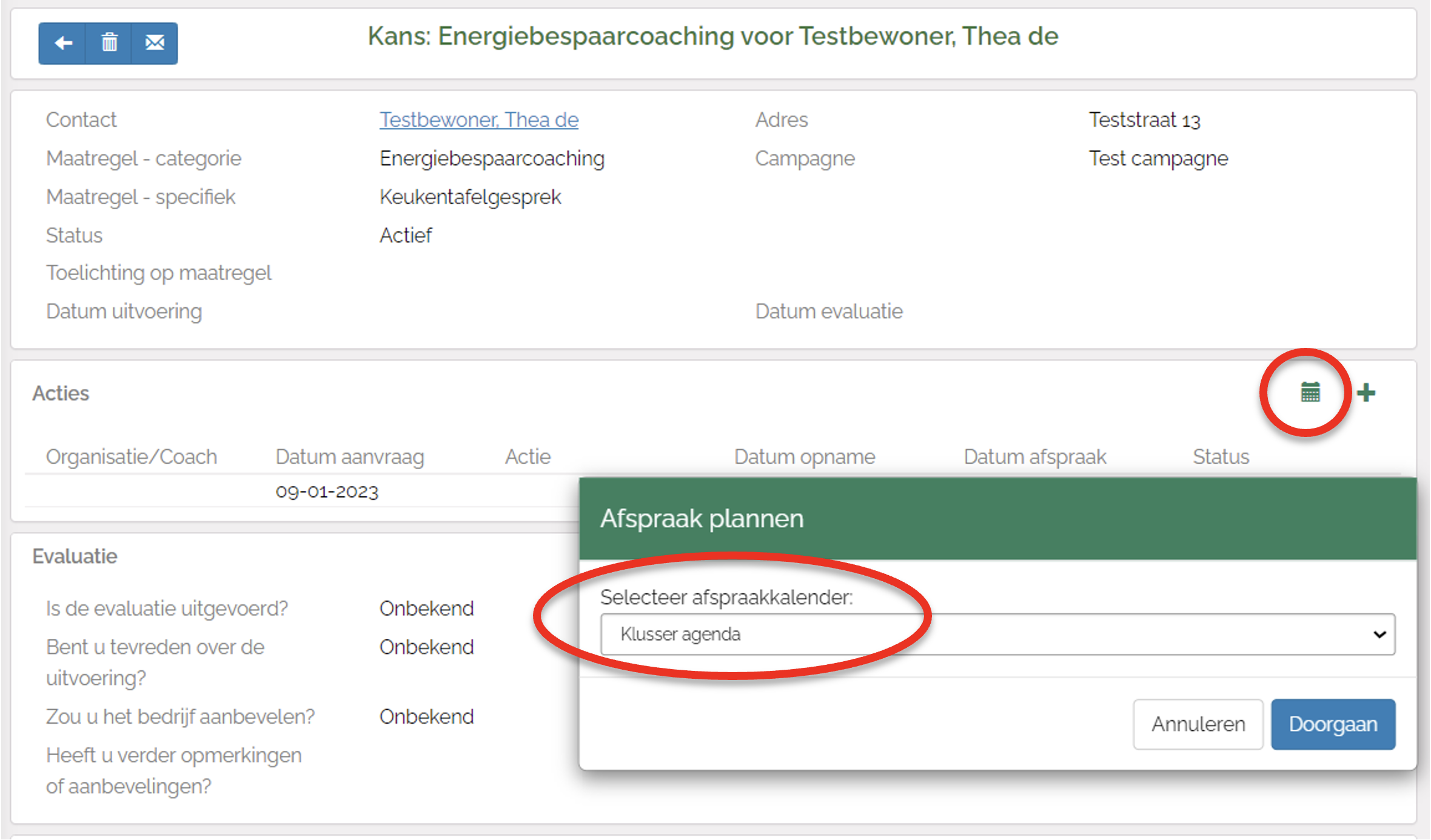Screen dimensions: 1431x840
Task: Click the Datum opname column header
Action: click(804, 457)
